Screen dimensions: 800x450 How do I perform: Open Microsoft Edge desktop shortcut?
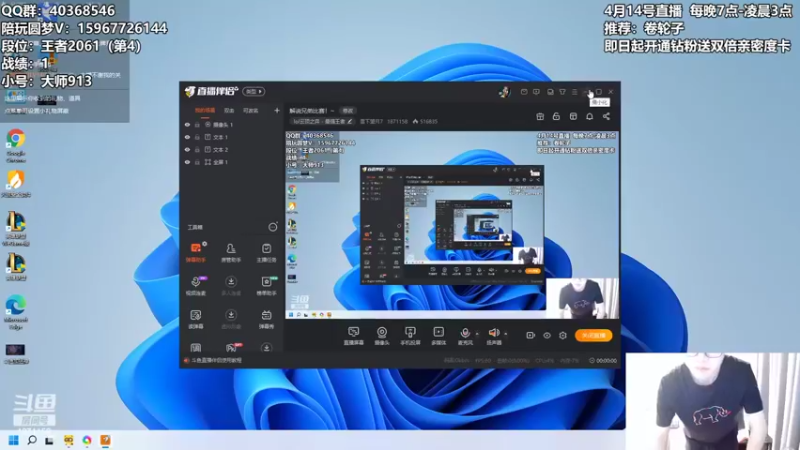click(x=16, y=312)
